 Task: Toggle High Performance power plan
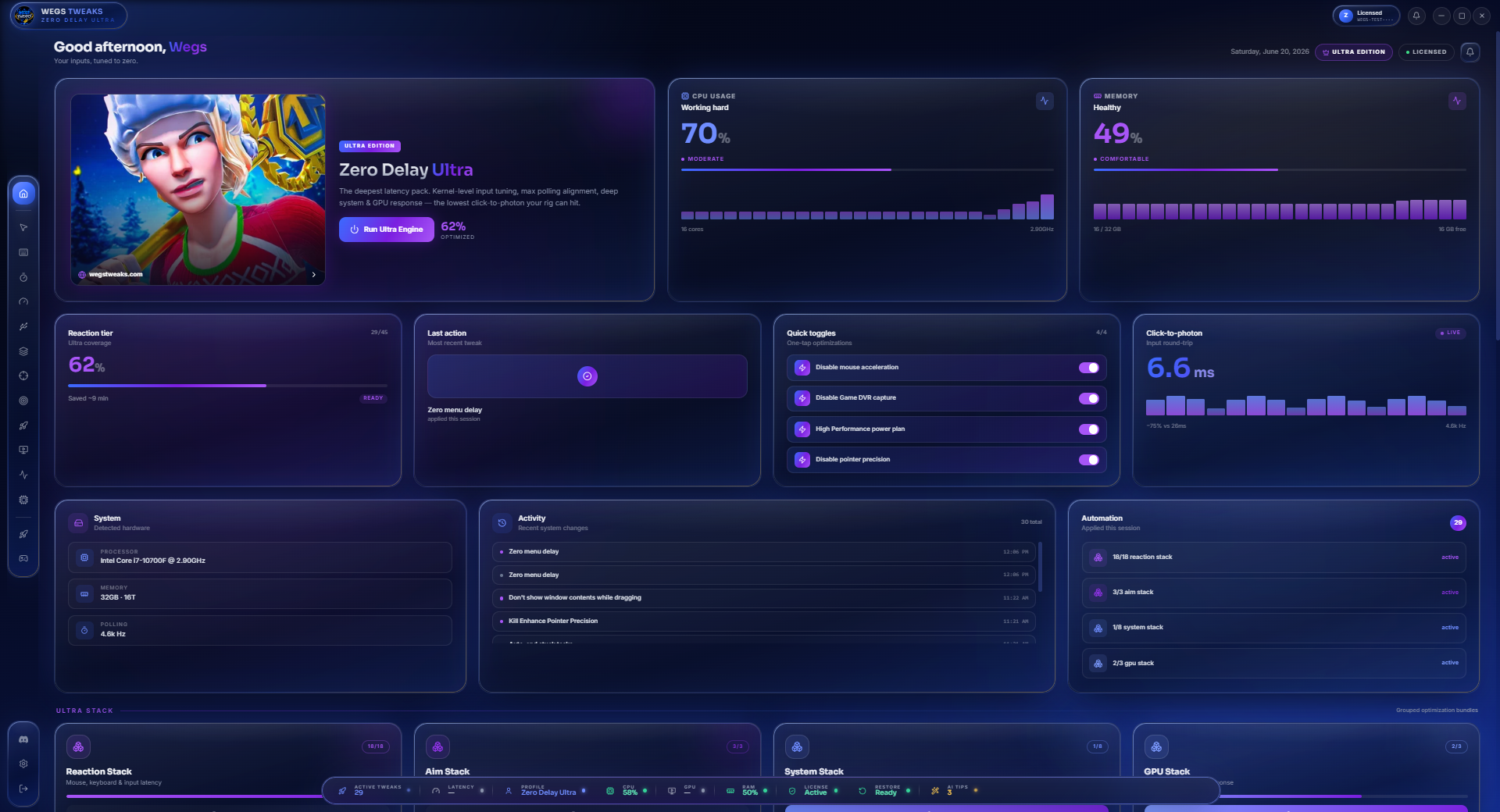tap(1089, 429)
